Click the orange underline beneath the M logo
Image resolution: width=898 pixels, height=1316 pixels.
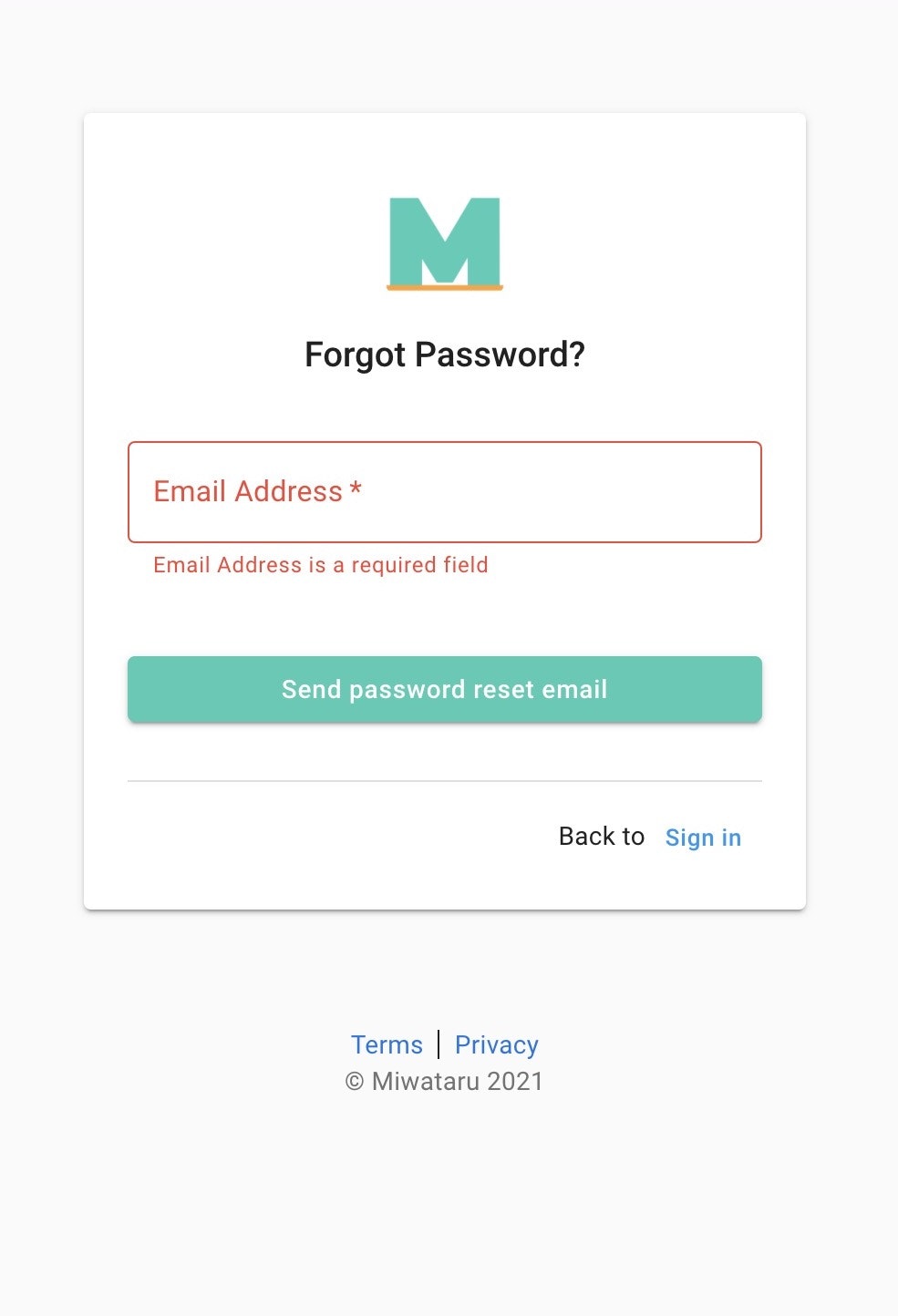(444, 289)
